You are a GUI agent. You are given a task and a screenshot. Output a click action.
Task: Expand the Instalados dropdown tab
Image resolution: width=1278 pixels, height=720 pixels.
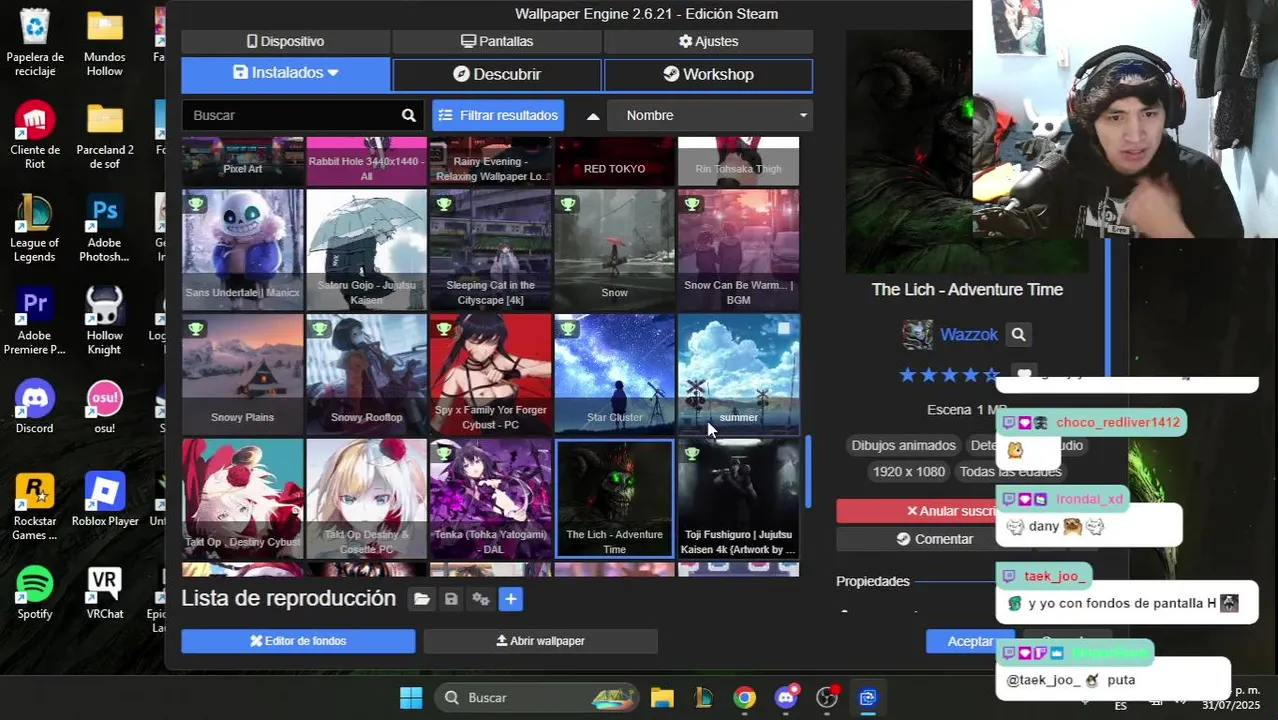coord(286,74)
